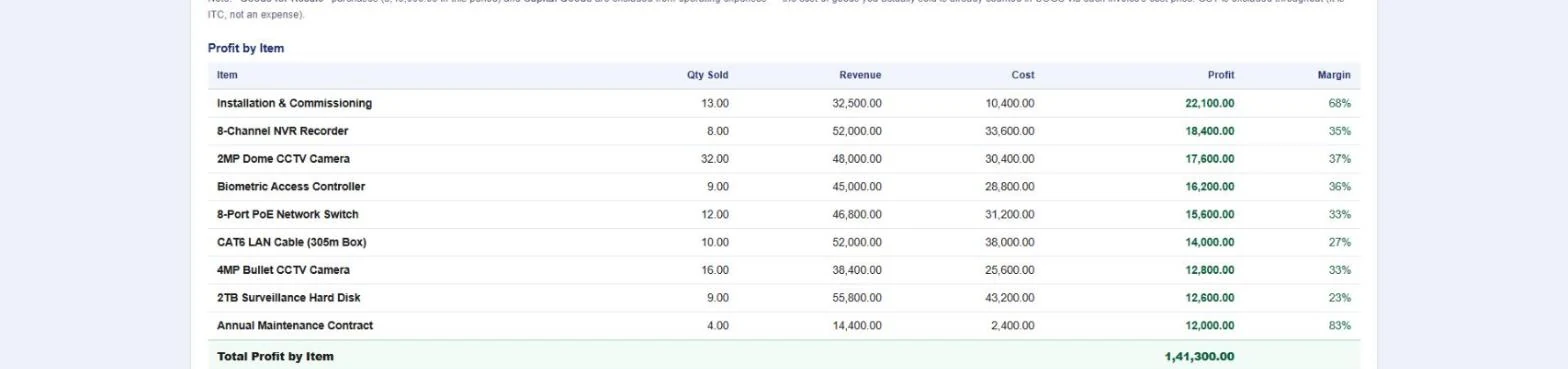Image resolution: width=1568 pixels, height=369 pixels.
Task: Click the 10,400.00 cost for Installation & Commissioning
Action: [1010, 103]
